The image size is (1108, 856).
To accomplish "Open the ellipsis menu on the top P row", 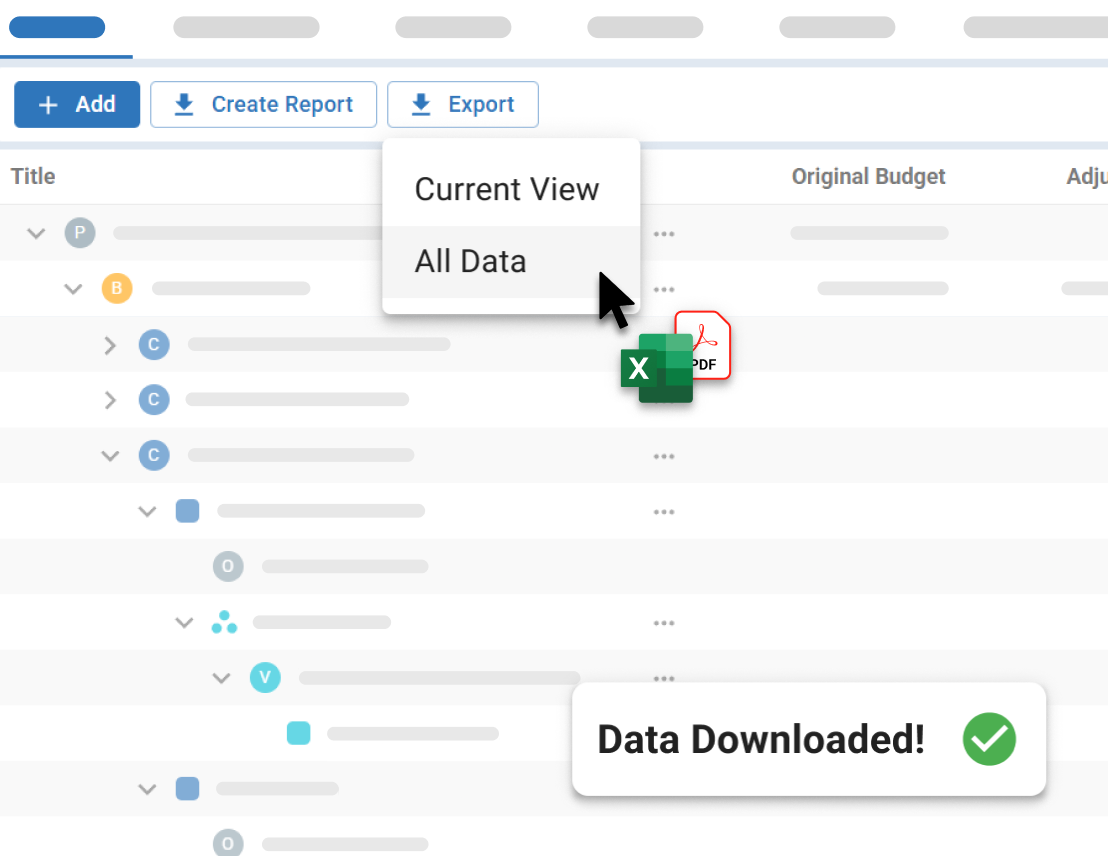I will (x=664, y=233).
